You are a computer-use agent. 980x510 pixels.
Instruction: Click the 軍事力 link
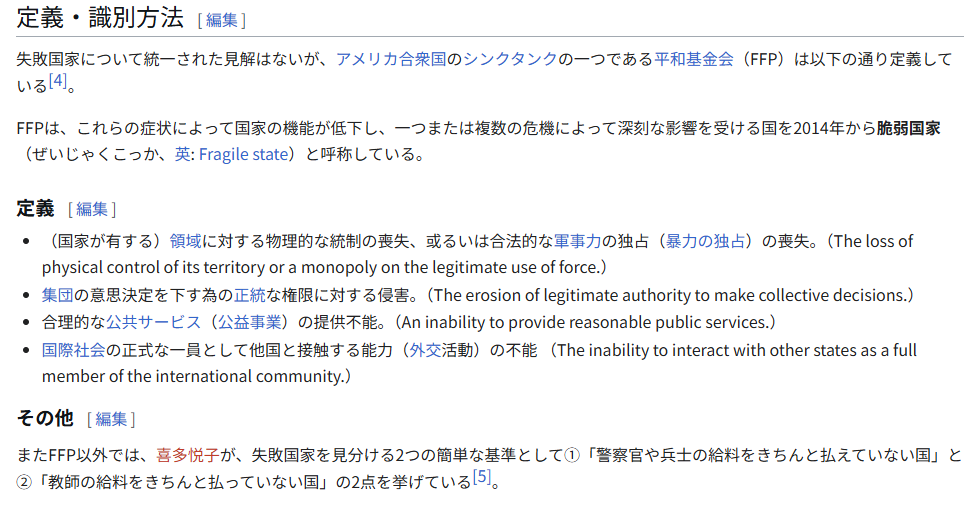(578, 241)
